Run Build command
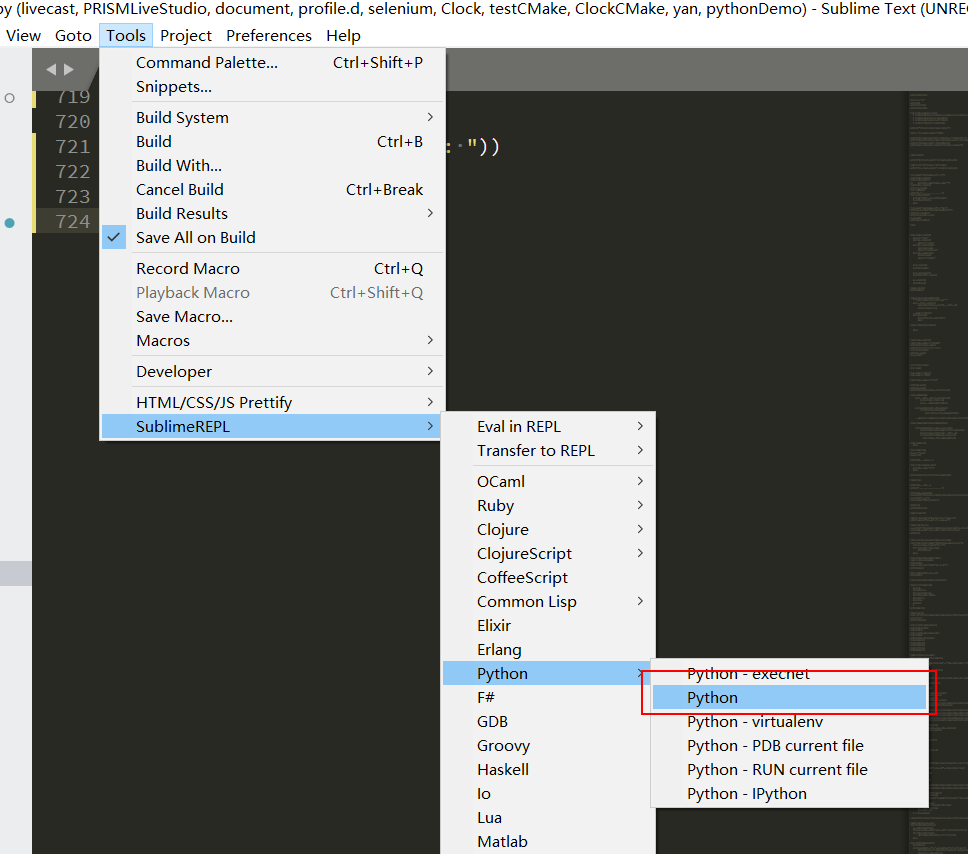 272,141
